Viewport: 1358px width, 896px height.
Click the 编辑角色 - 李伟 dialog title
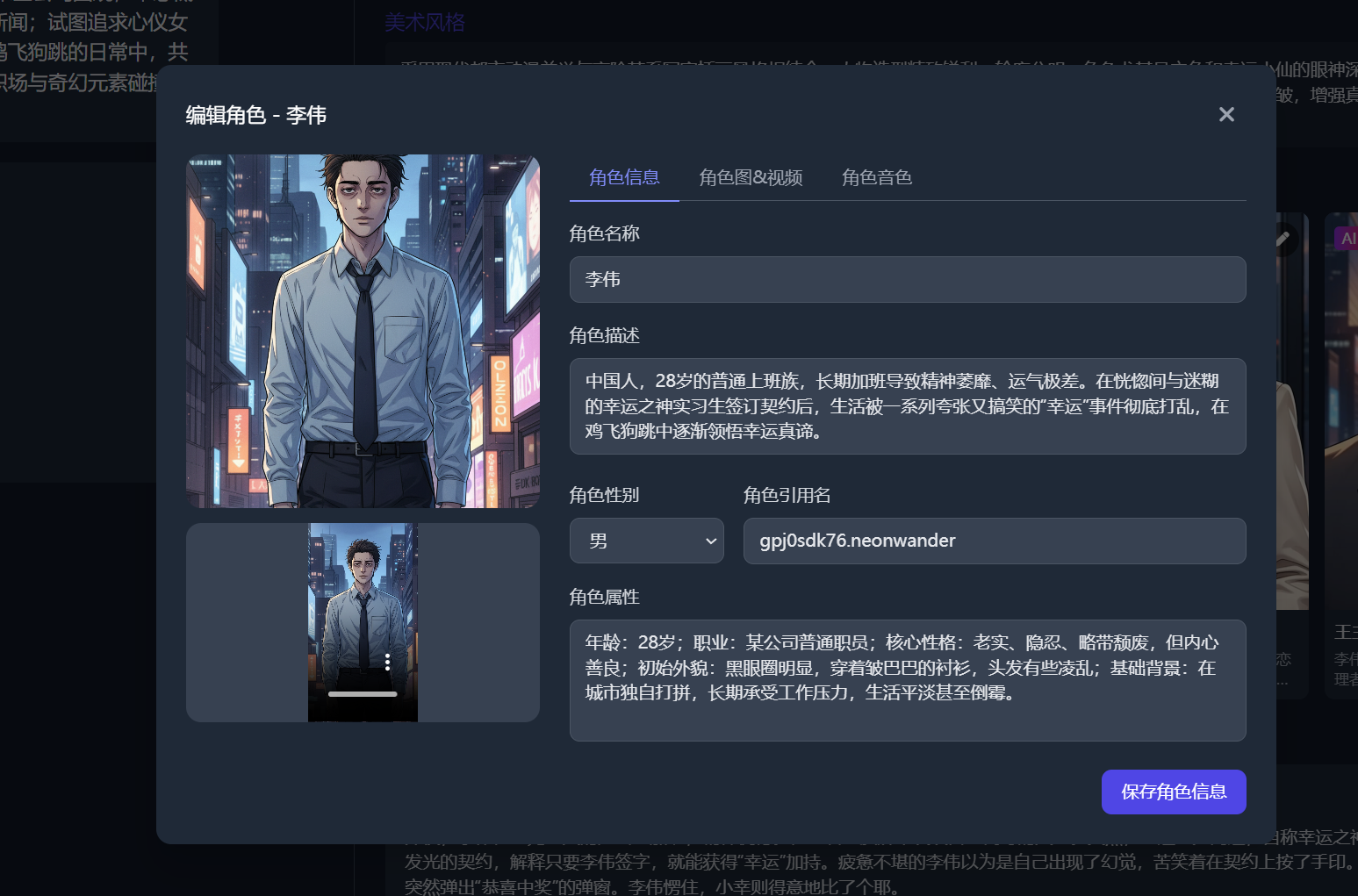click(255, 114)
